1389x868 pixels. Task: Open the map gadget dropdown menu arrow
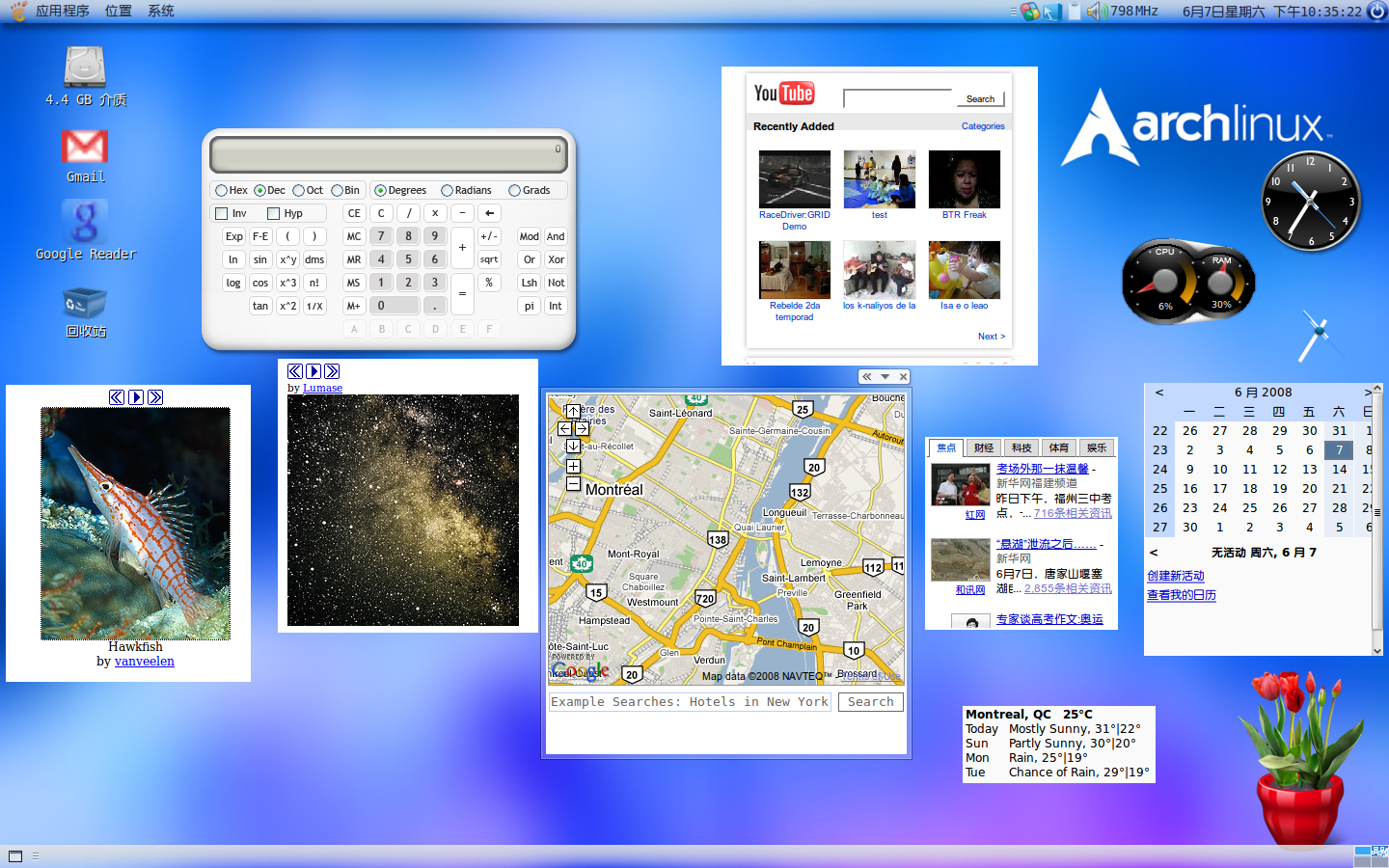pyautogui.click(x=885, y=377)
